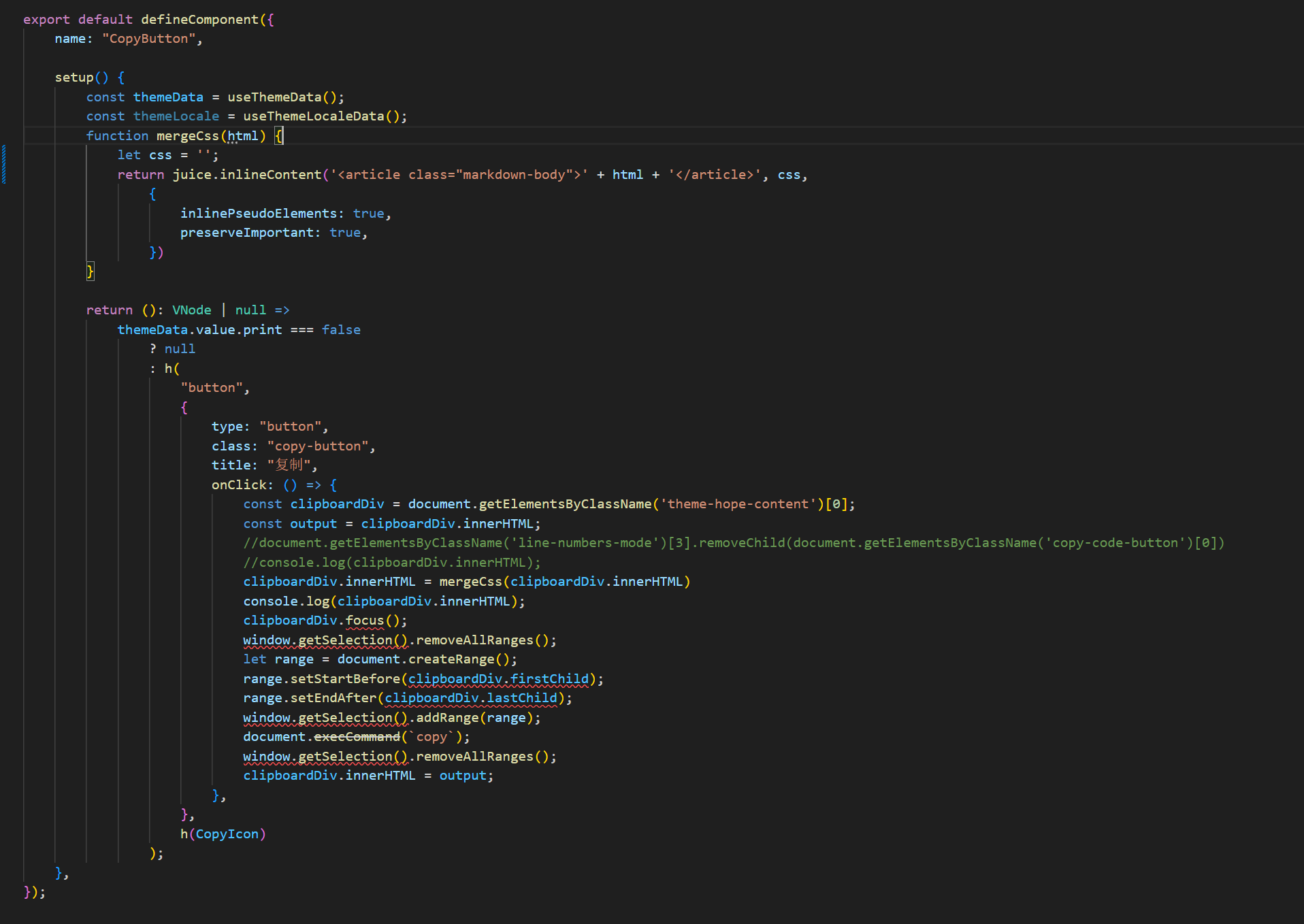This screenshot has width=1304, height=924.
Task: Click the preserveImportant: true property
Action: (272, 232)
